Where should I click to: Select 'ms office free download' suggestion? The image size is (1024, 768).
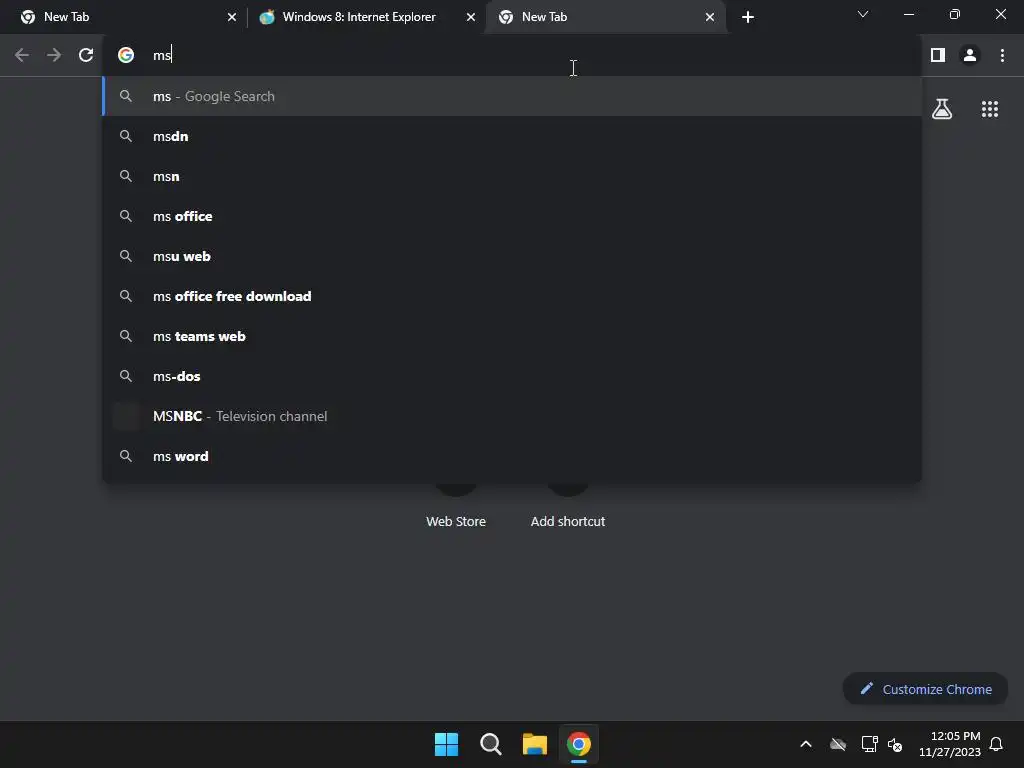[x=512, y=296]
